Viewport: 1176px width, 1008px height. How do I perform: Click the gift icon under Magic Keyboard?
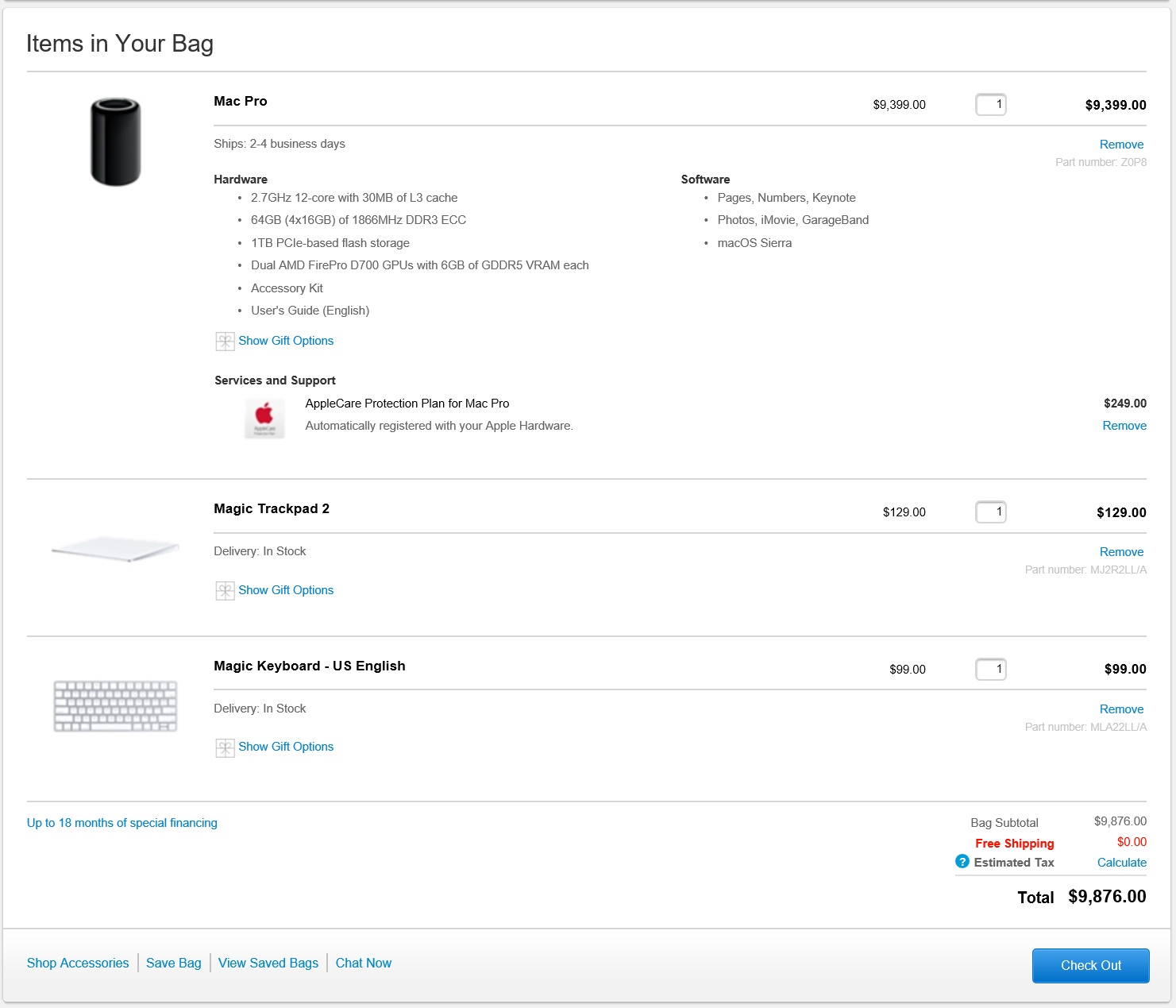coord(225,747)
